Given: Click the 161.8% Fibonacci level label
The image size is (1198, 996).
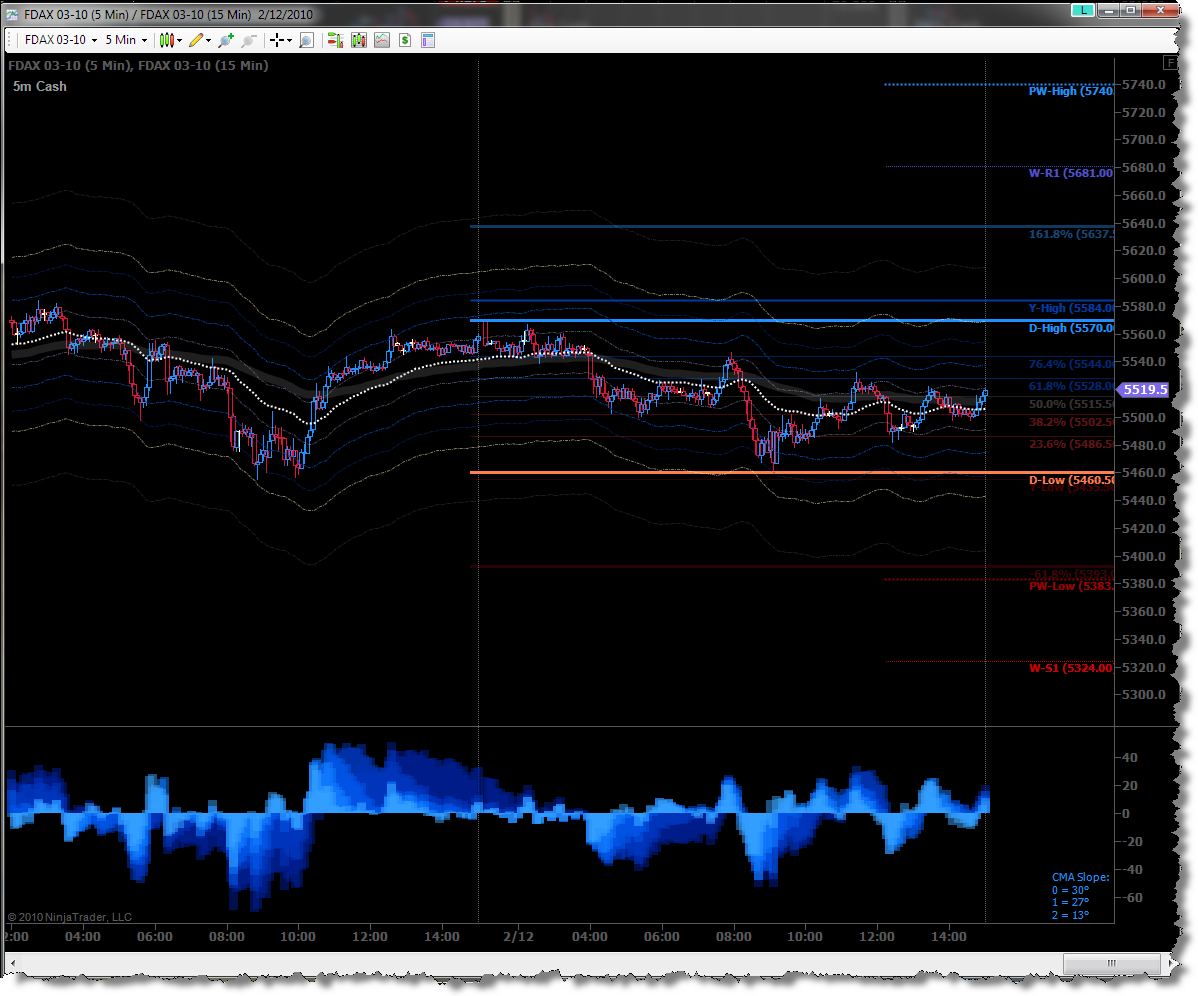Looking at the screenshot, I should point(1070,234).
